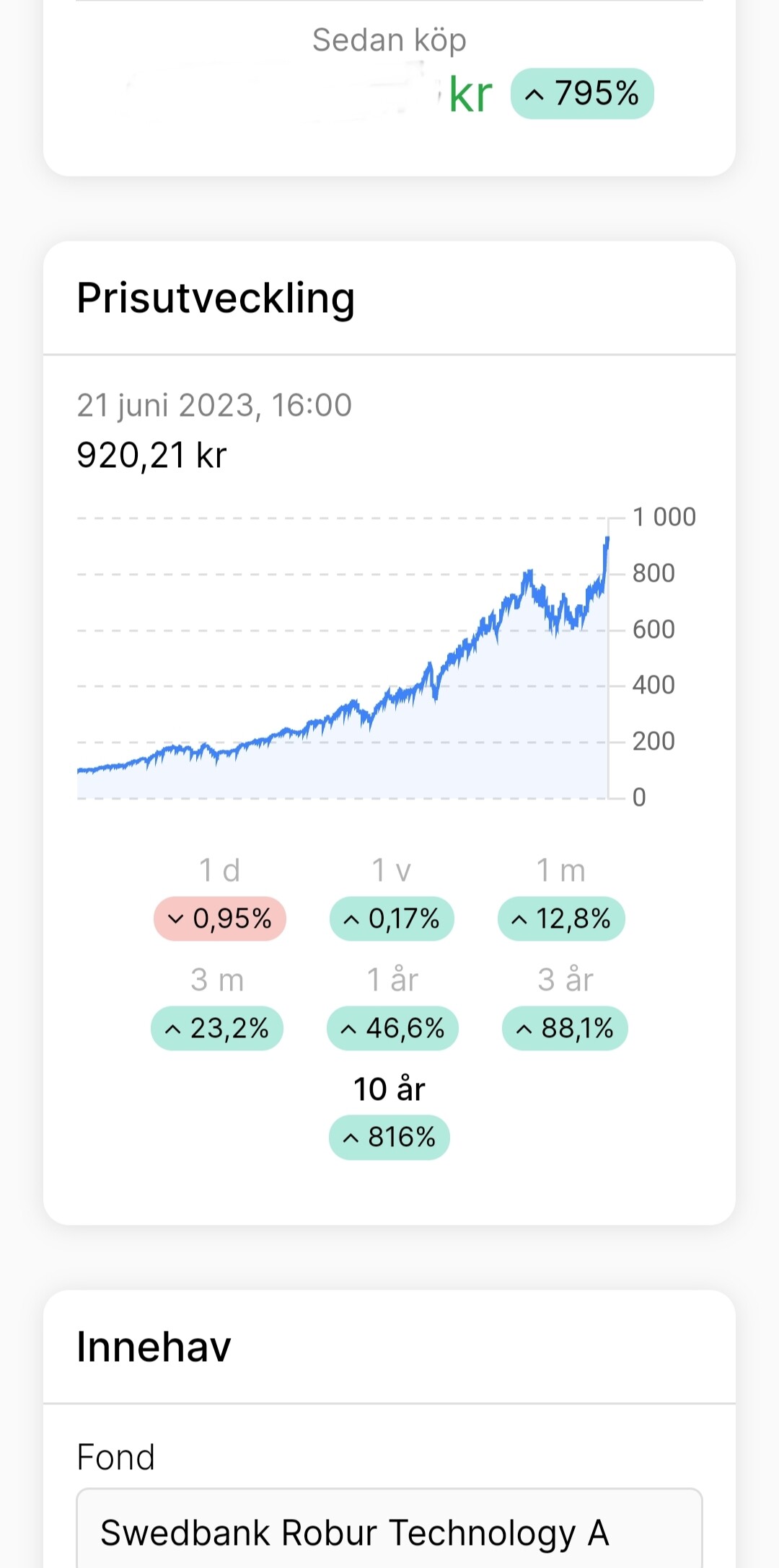Open the Swedbank Robur Technology A fund field

(x=389, y=1532)
